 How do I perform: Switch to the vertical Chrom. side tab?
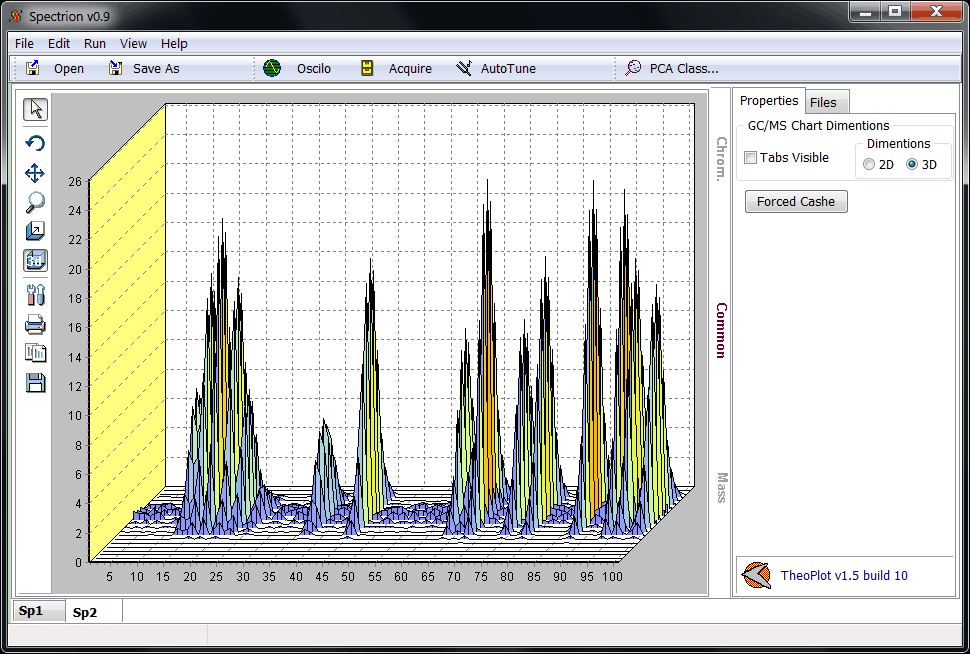tap(721, 159)
